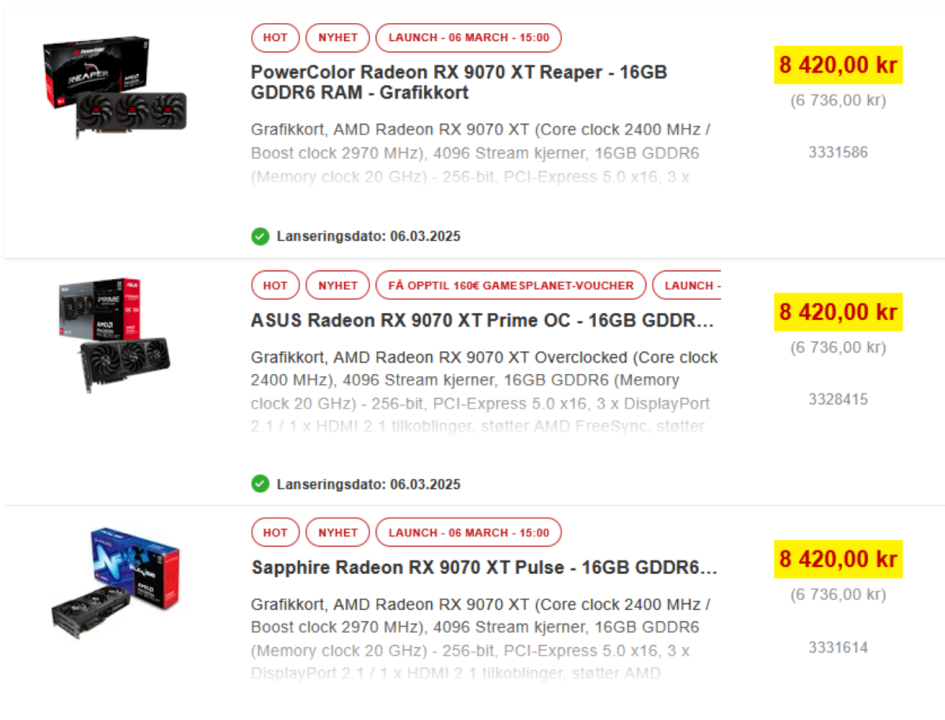This screenshot has height=720, width=945.
Task: Click truncated LAUNCH badge on ASUS listing
Action: click(687, 285)
